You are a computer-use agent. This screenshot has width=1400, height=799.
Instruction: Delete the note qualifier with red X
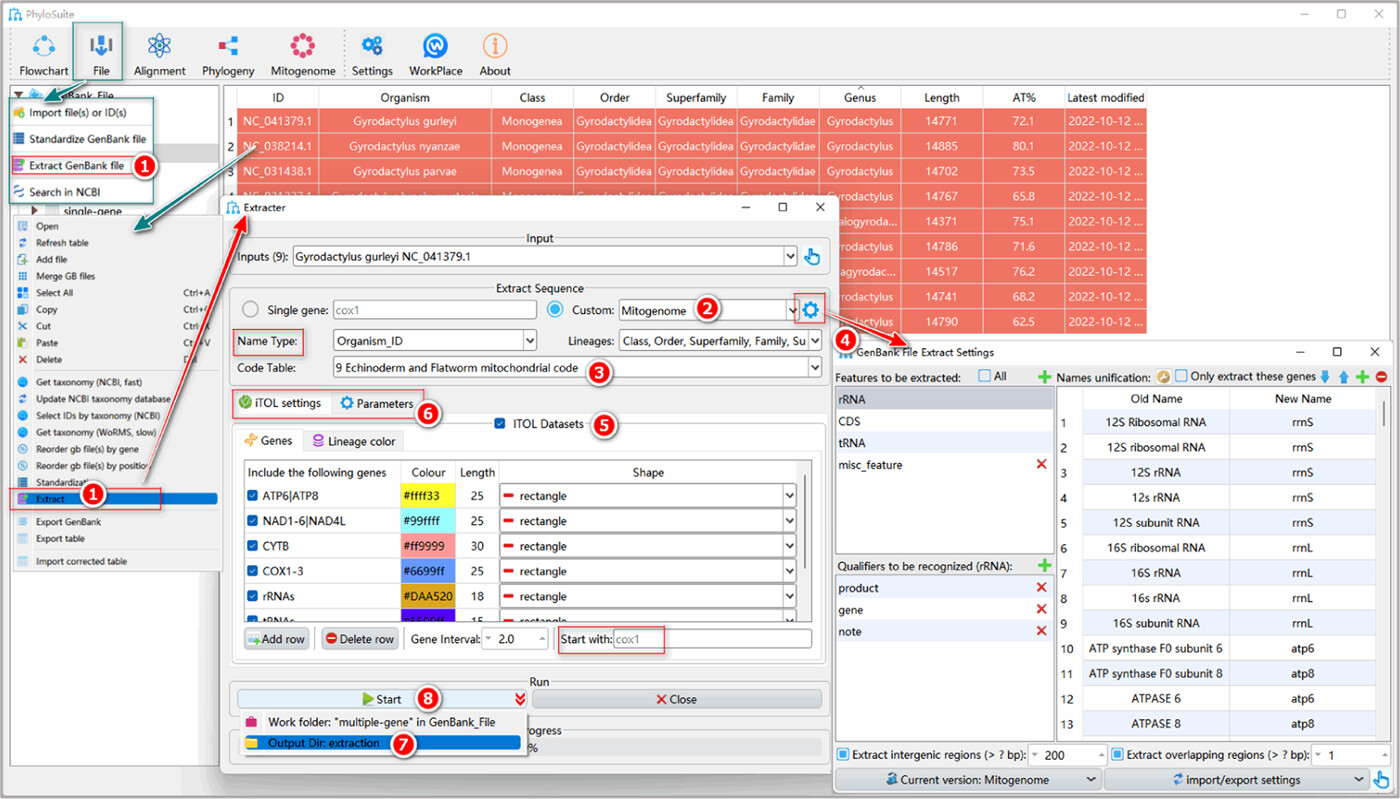click(1042, 632)
